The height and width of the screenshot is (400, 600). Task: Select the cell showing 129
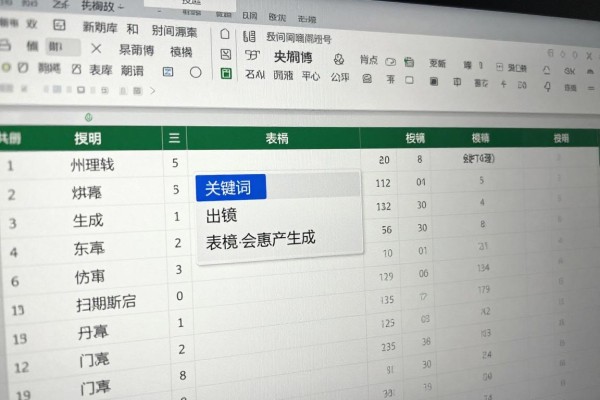(386, 276)
